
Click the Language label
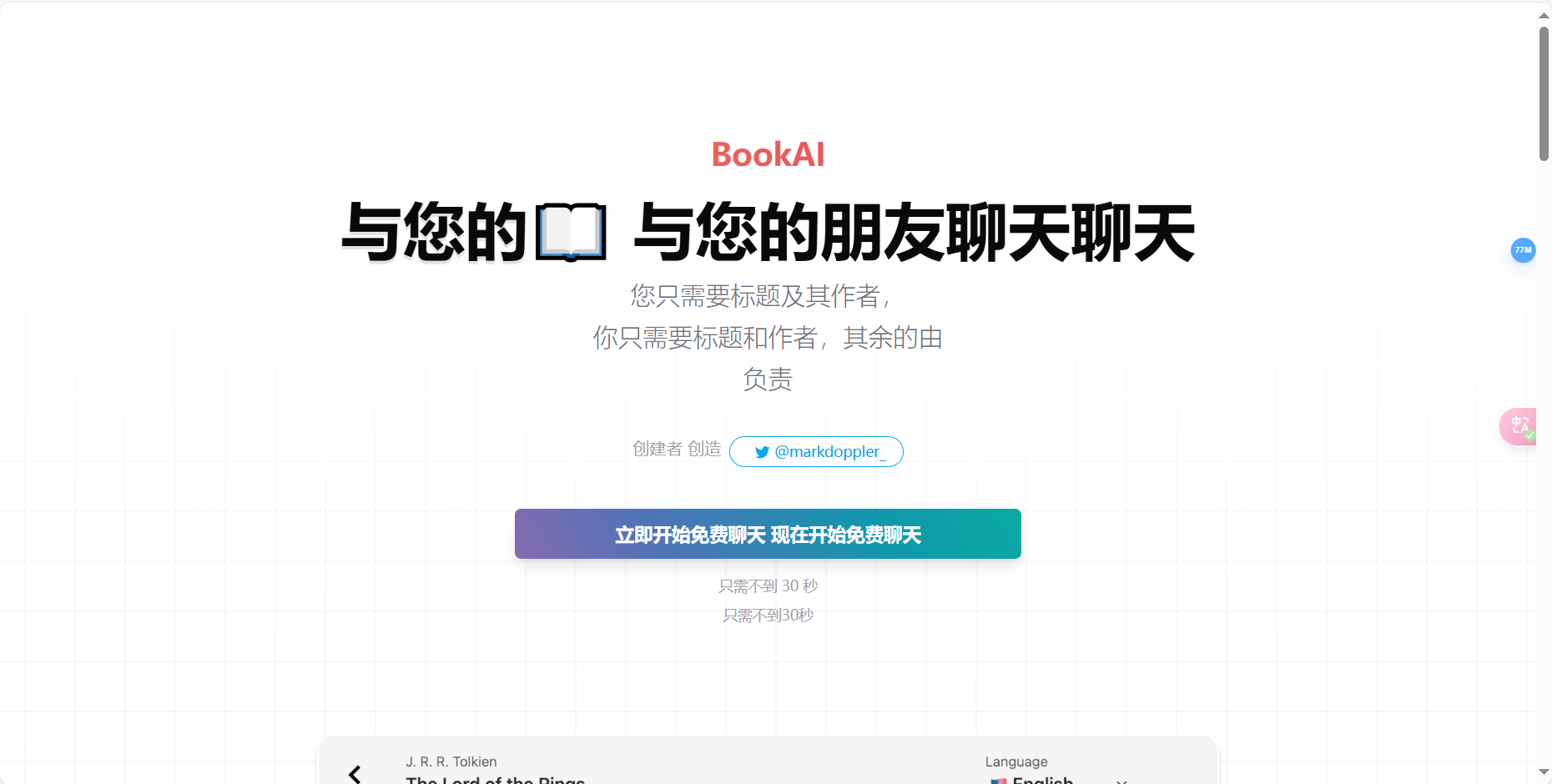click(x=1015, y=761)
